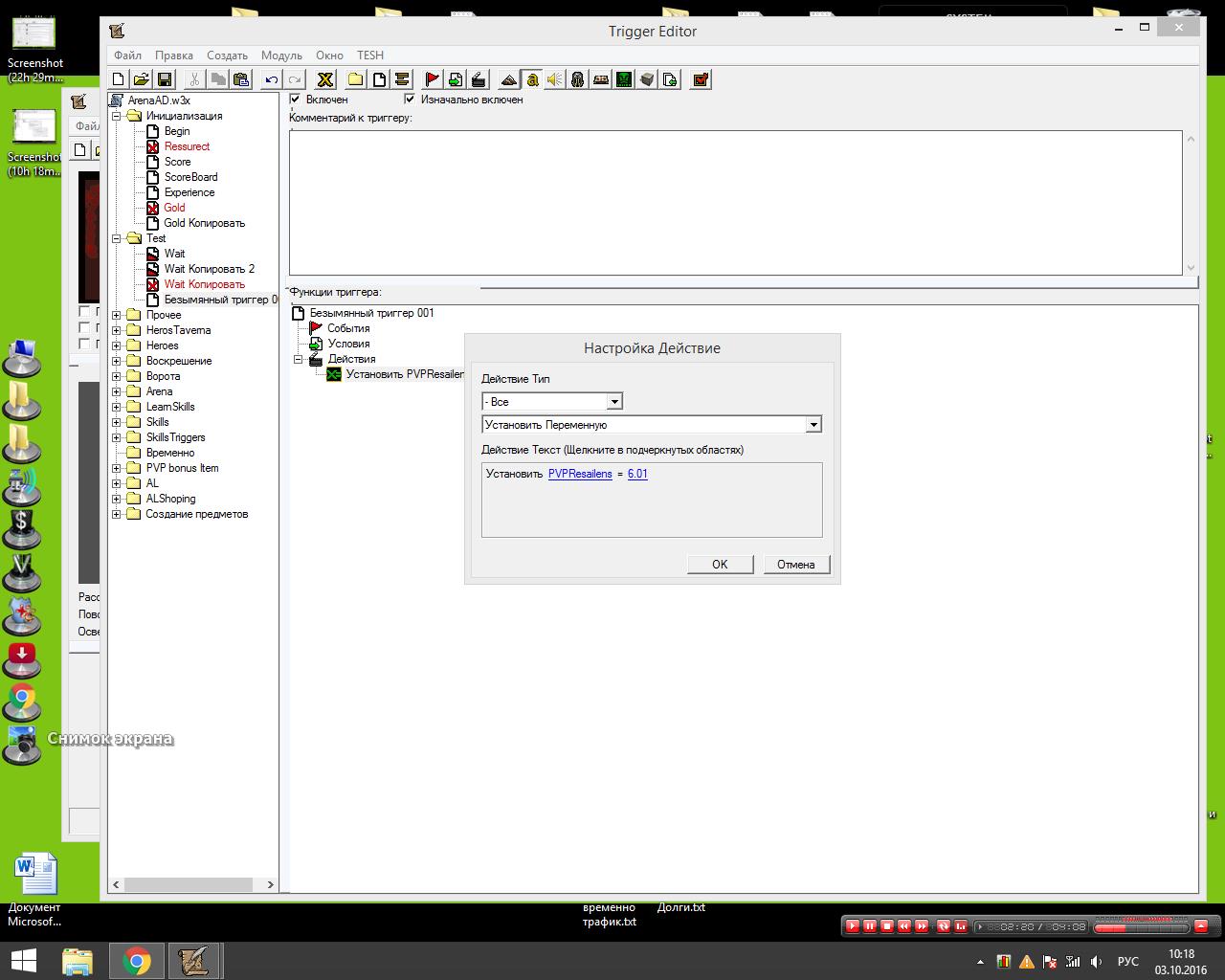This screenshot has height=980, width=1225.
Task: Add new event with red flag icon
Action: click(x=433, y=79)
